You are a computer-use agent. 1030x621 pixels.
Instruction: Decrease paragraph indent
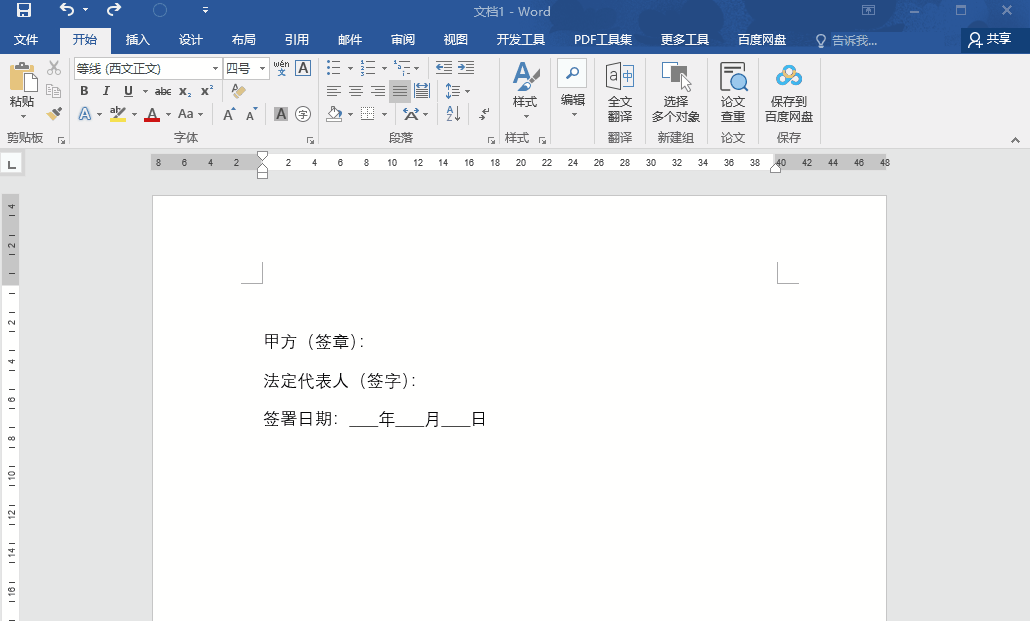pyautogui.click(x=444, y=68)
